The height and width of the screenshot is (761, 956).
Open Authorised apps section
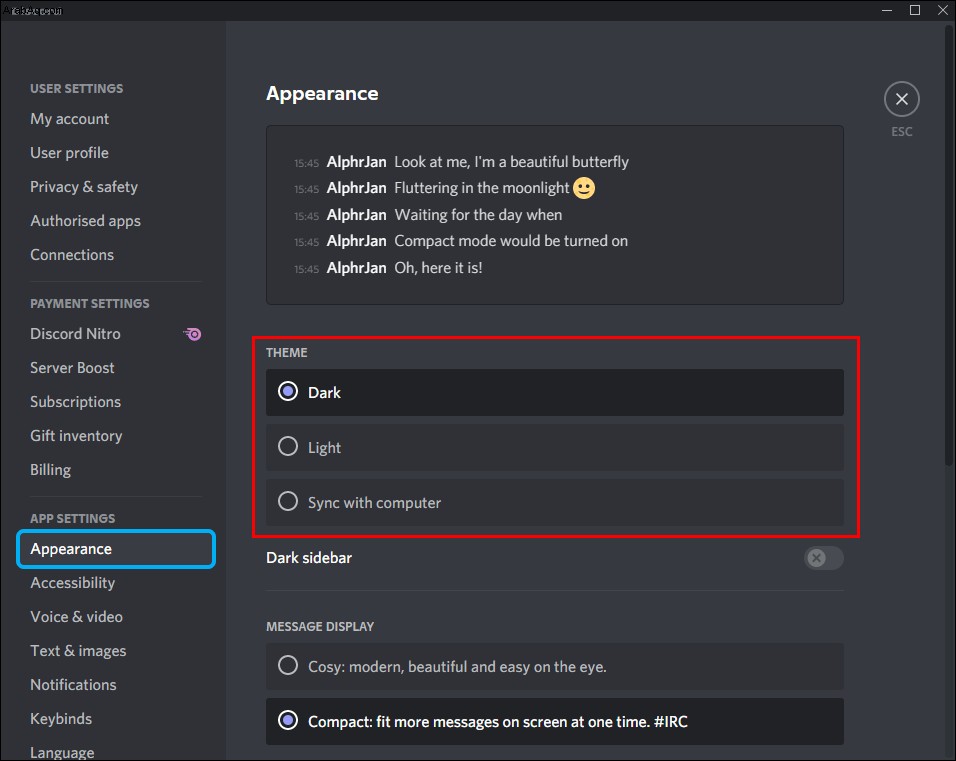(85, 221)
